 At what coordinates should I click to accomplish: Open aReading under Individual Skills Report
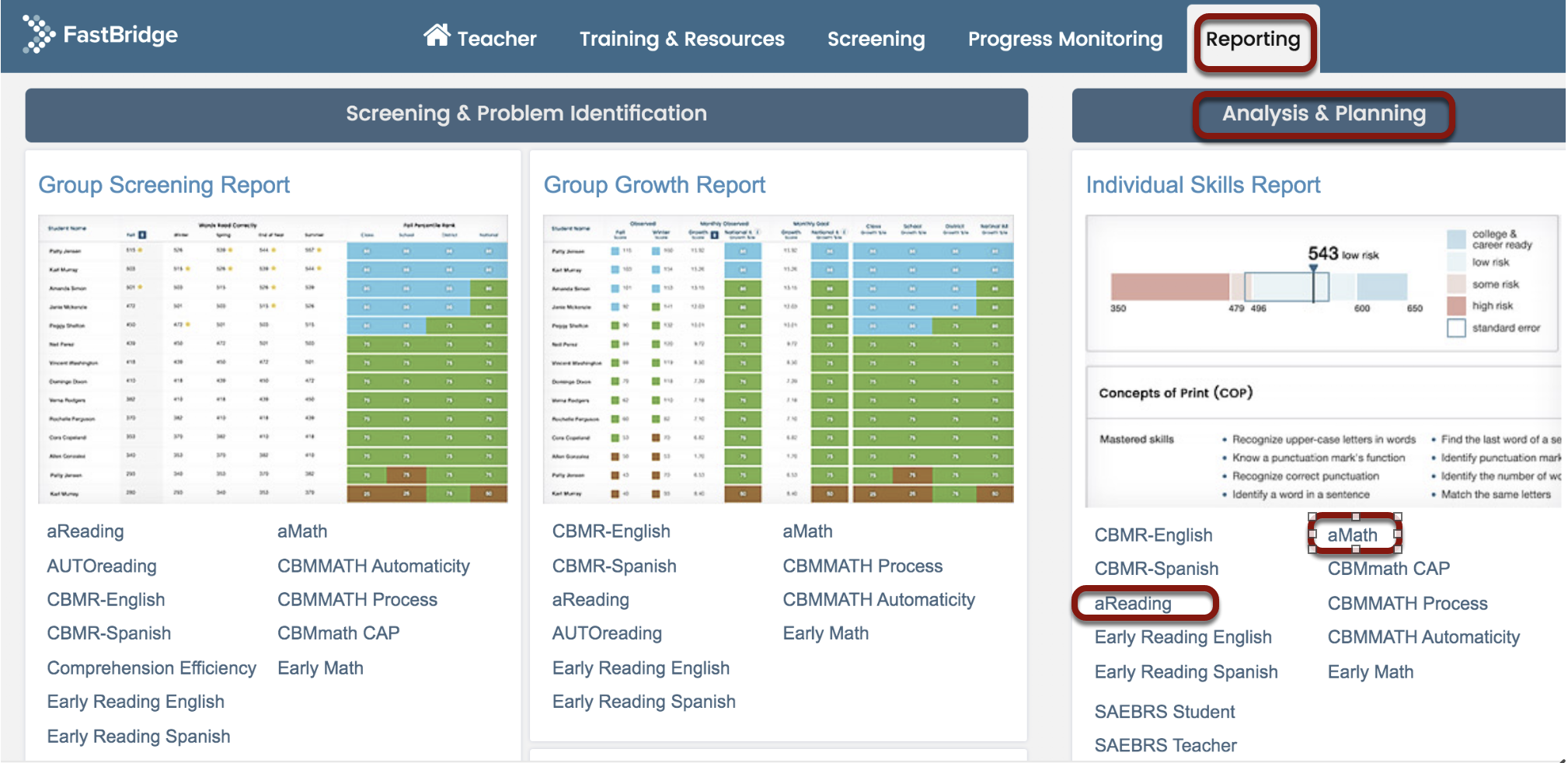click(1133, 604)
